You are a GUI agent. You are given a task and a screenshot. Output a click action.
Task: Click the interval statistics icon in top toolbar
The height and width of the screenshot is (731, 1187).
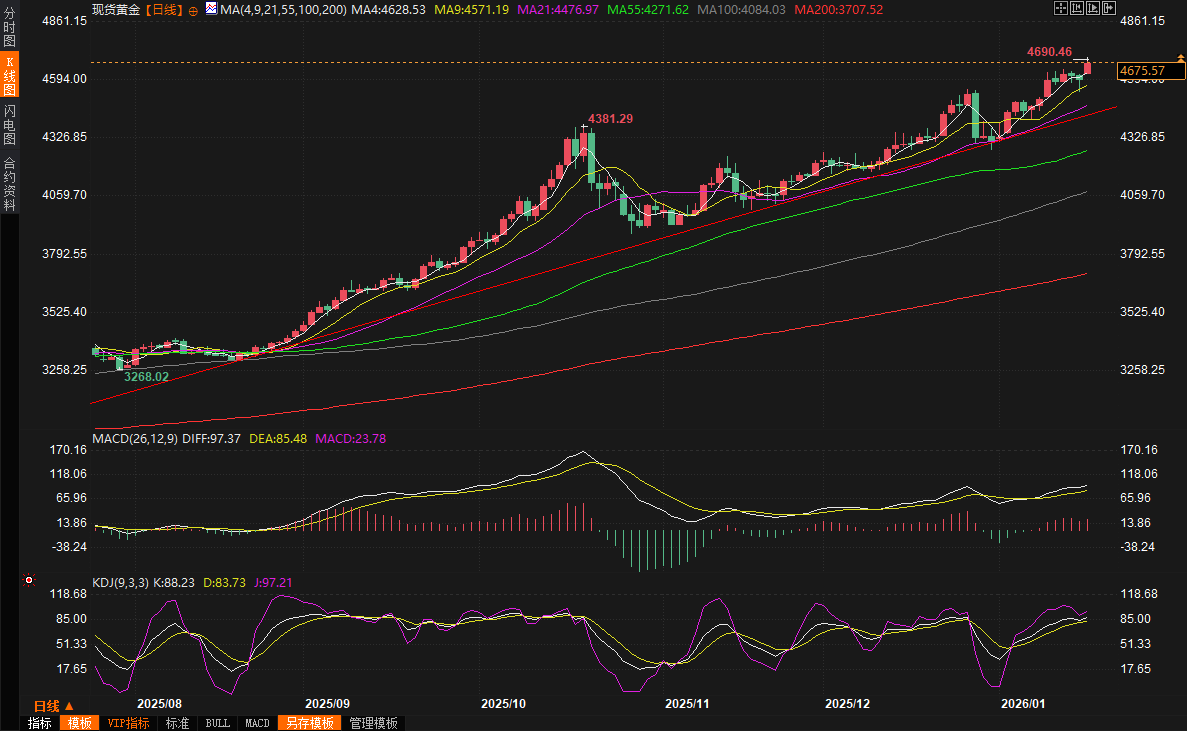1077,8
